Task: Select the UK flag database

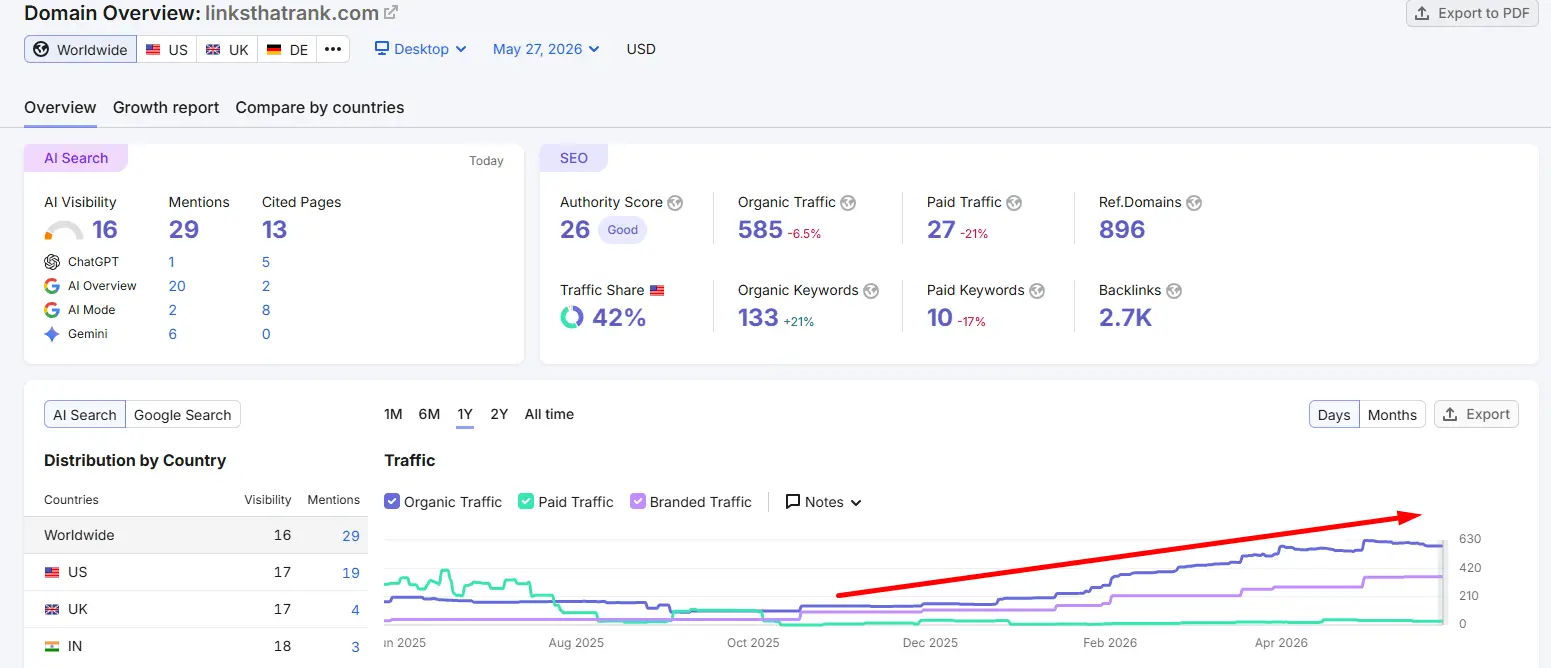Action: [227, 49]
